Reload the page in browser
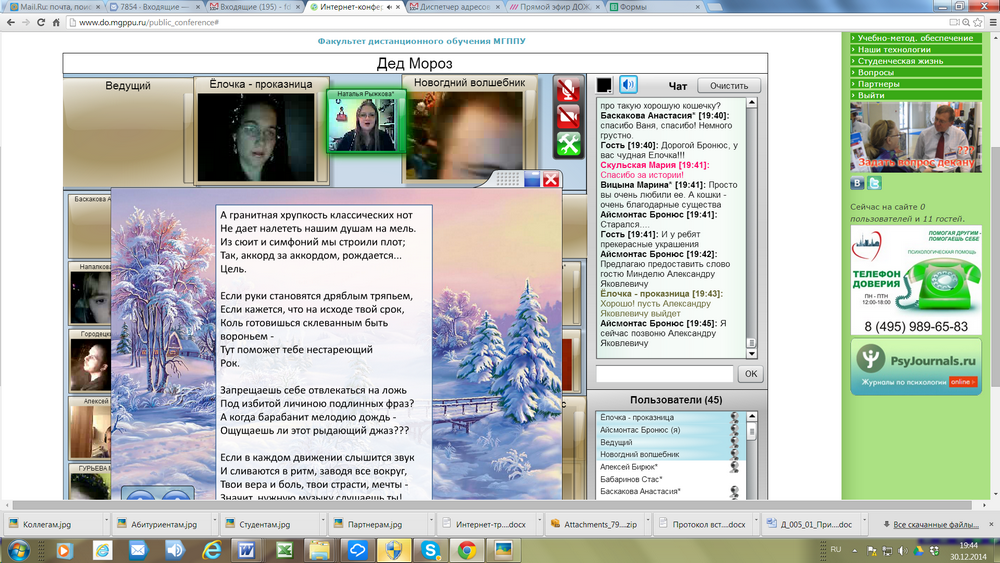The image size is (1000, 563). (41, 22)
